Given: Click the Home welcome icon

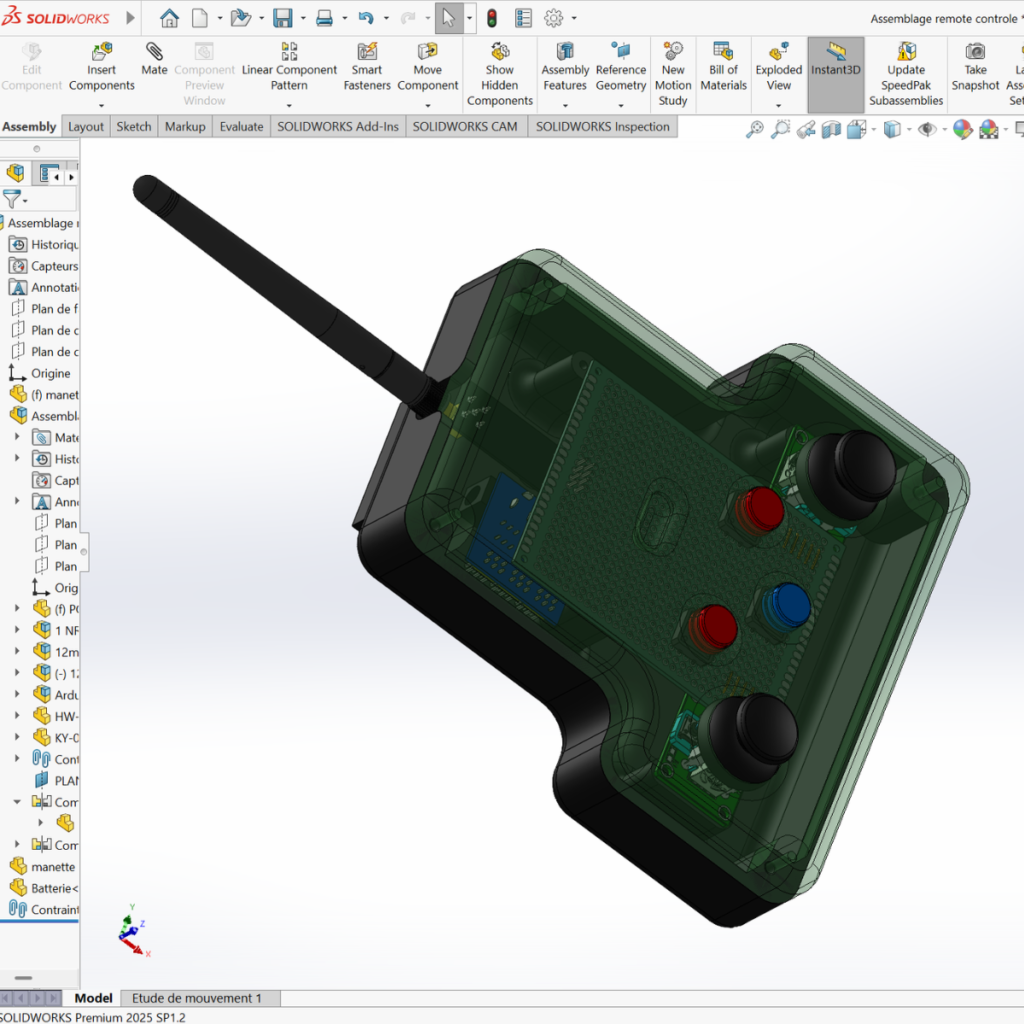Looking at the screenshot, I should coord(169,18).
